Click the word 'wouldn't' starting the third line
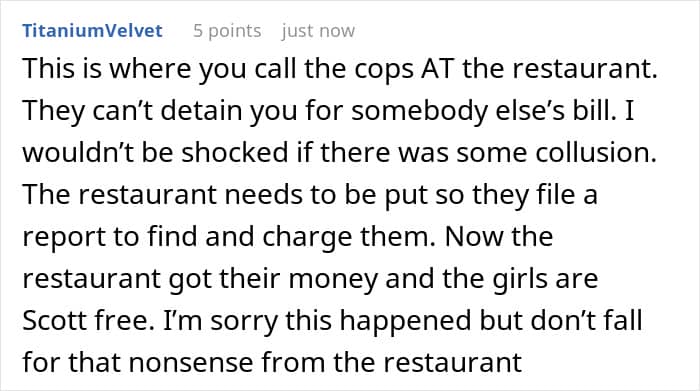Screen dimensions: 700x391 coord(79,152)
